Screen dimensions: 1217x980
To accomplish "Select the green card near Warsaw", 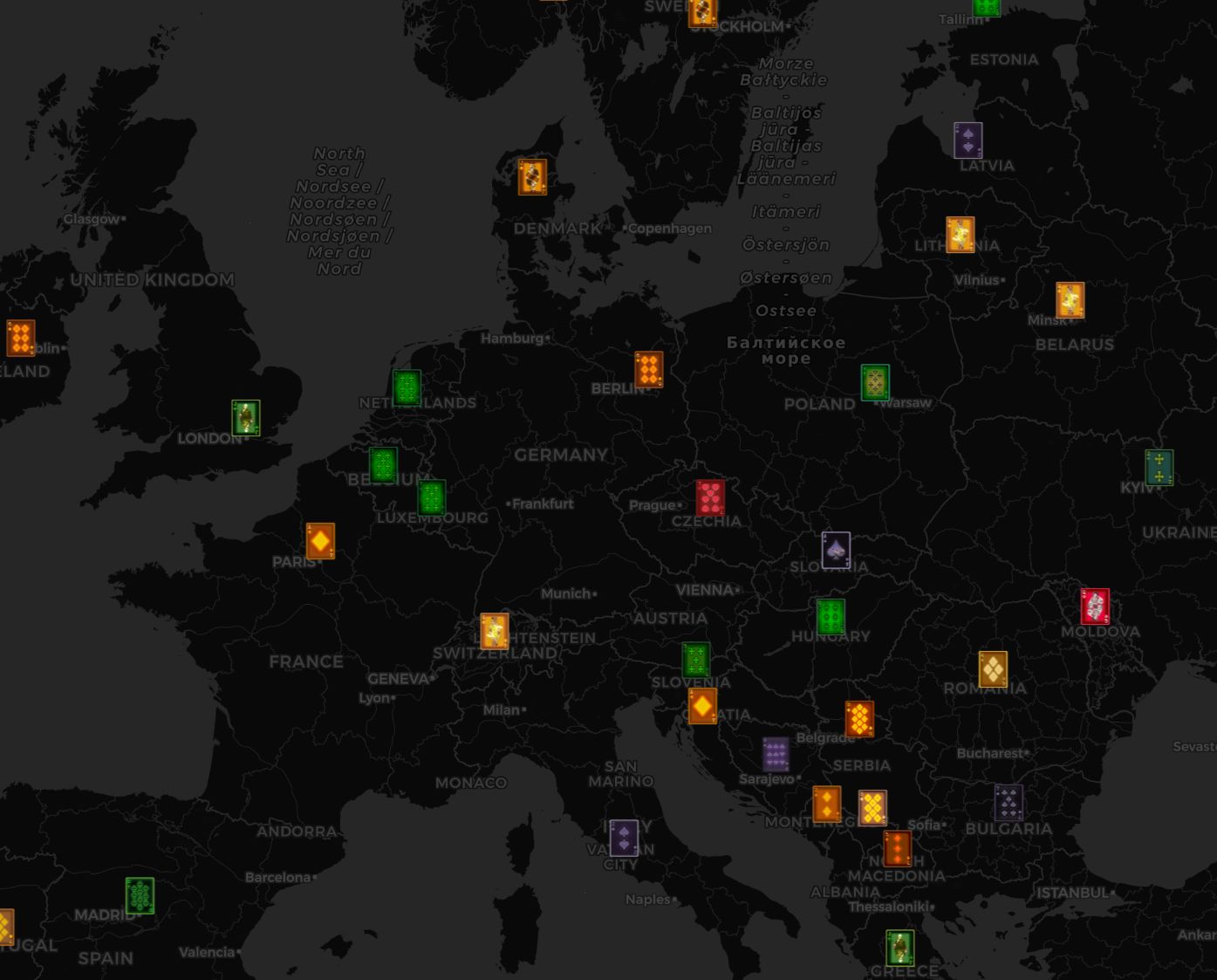I will click(875, 383).
